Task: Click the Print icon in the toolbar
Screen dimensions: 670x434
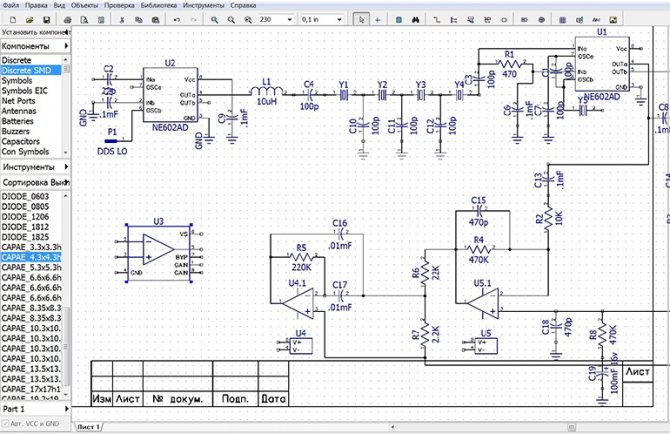Action: tap(67, 20)
